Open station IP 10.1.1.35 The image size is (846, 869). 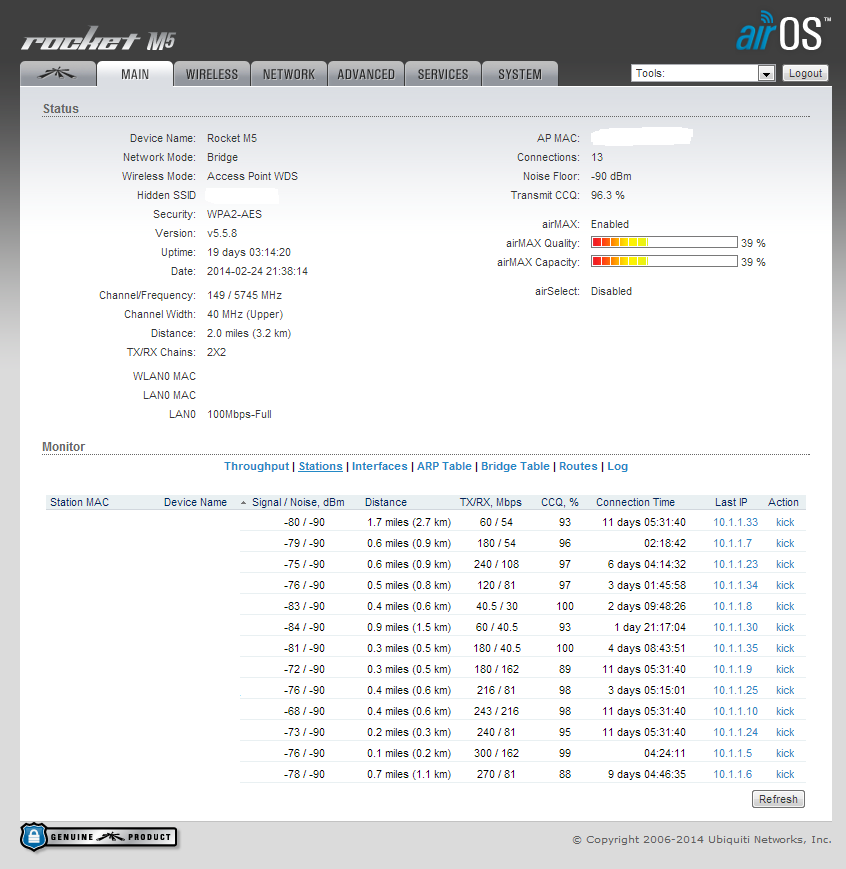pos(735,648)
